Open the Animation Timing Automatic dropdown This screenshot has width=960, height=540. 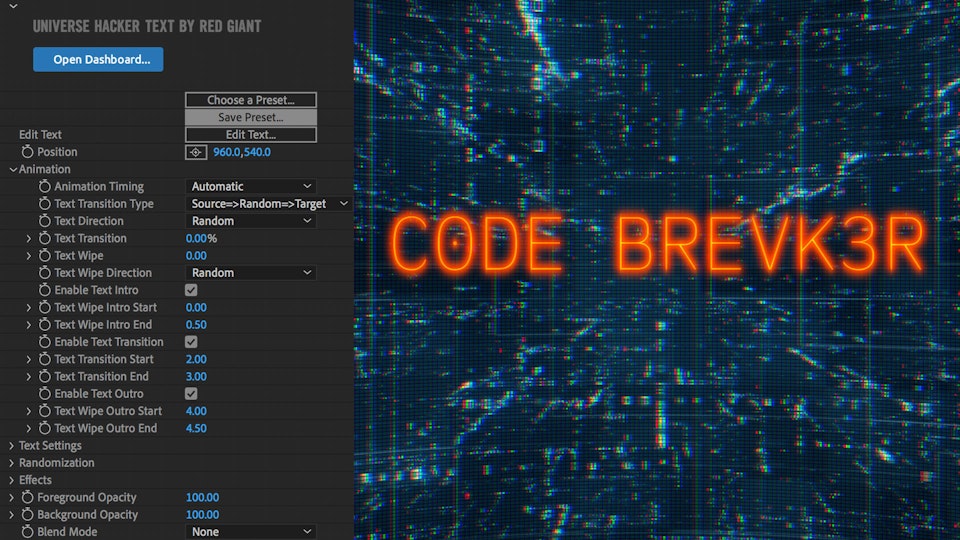point(251,187)
